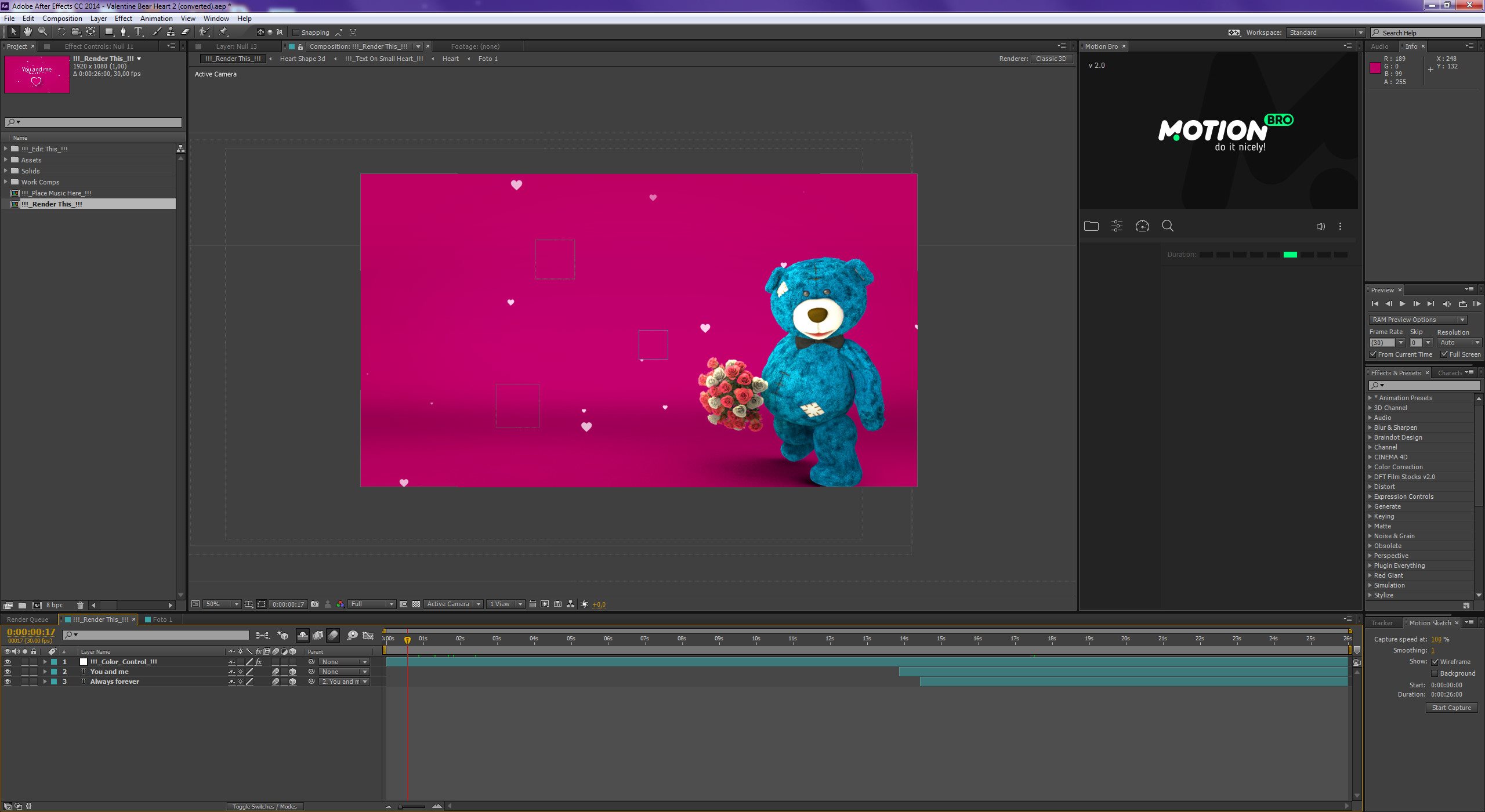
Task: Open Motion Bro search icon
Action: tap(1168, 226)
